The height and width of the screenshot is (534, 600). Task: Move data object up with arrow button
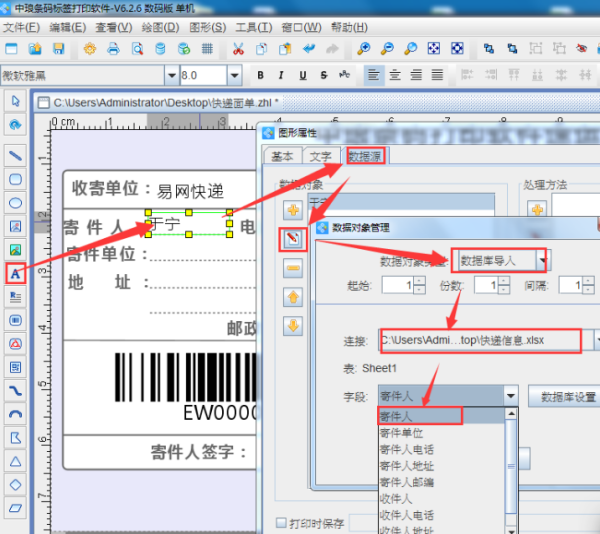click(x=293, y=296)
